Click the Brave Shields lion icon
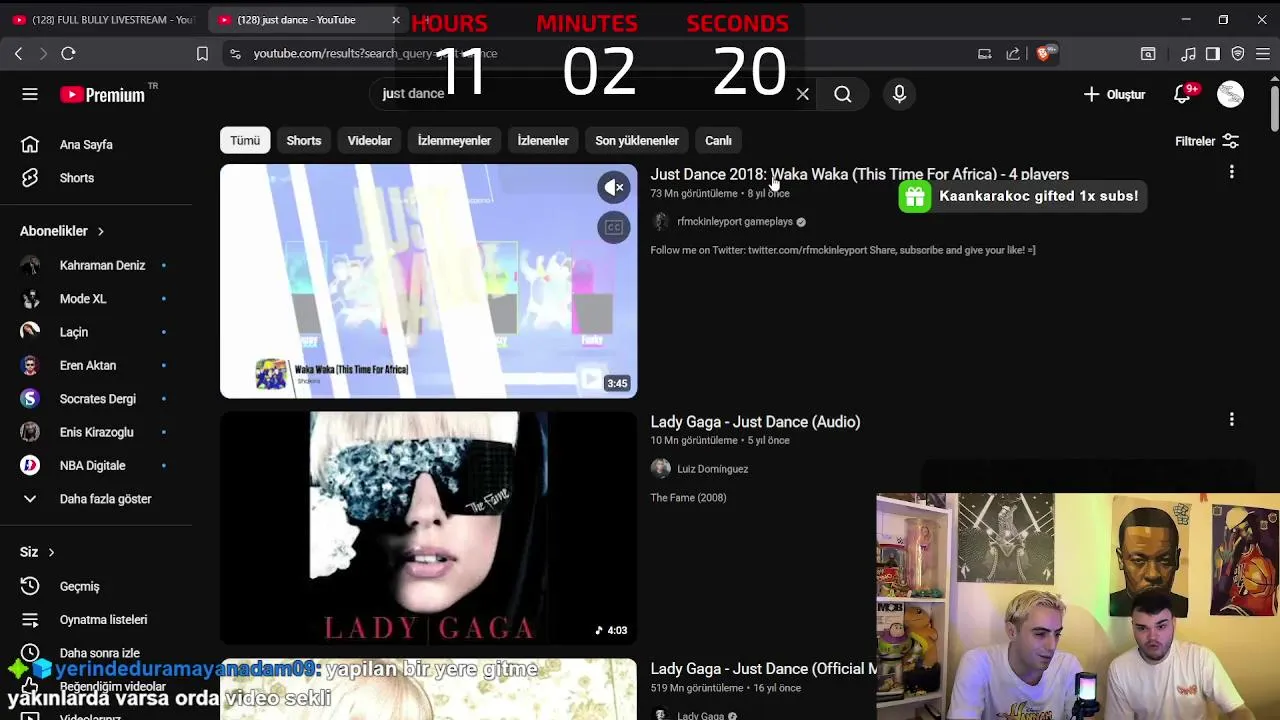Screen dimensions: 1280x720 1044,54
